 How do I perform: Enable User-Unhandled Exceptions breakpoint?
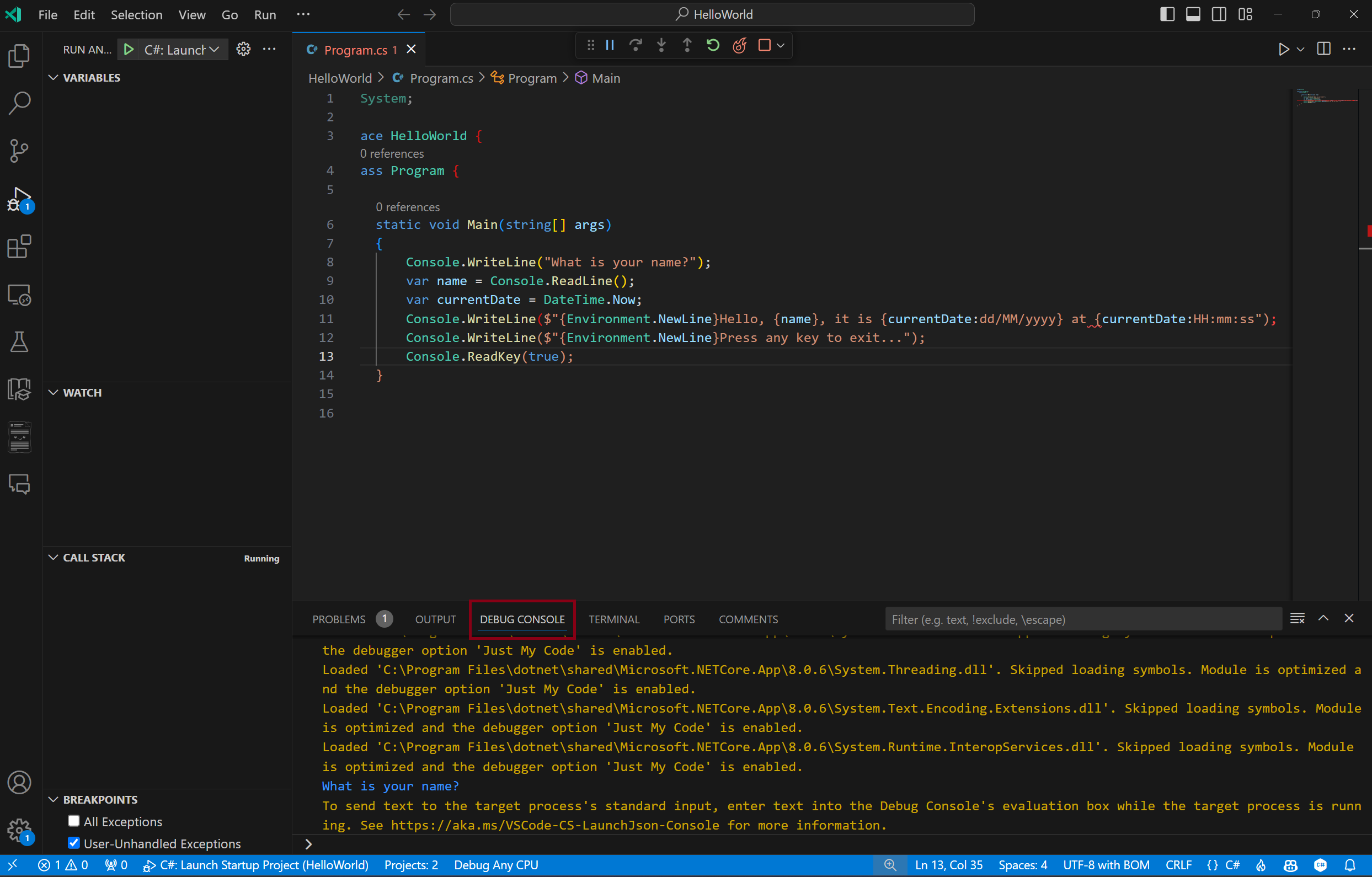tap(75, 844)
